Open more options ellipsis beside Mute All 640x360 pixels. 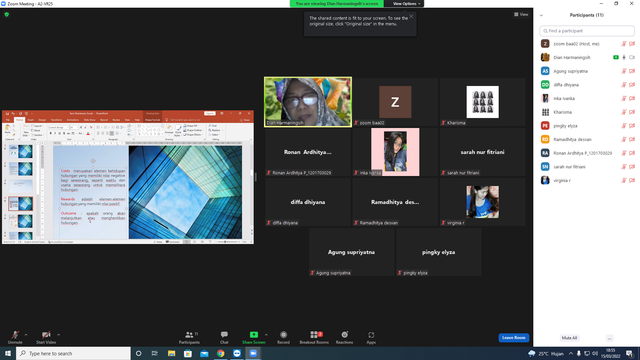pyautogui.click(x=609, y=338)
